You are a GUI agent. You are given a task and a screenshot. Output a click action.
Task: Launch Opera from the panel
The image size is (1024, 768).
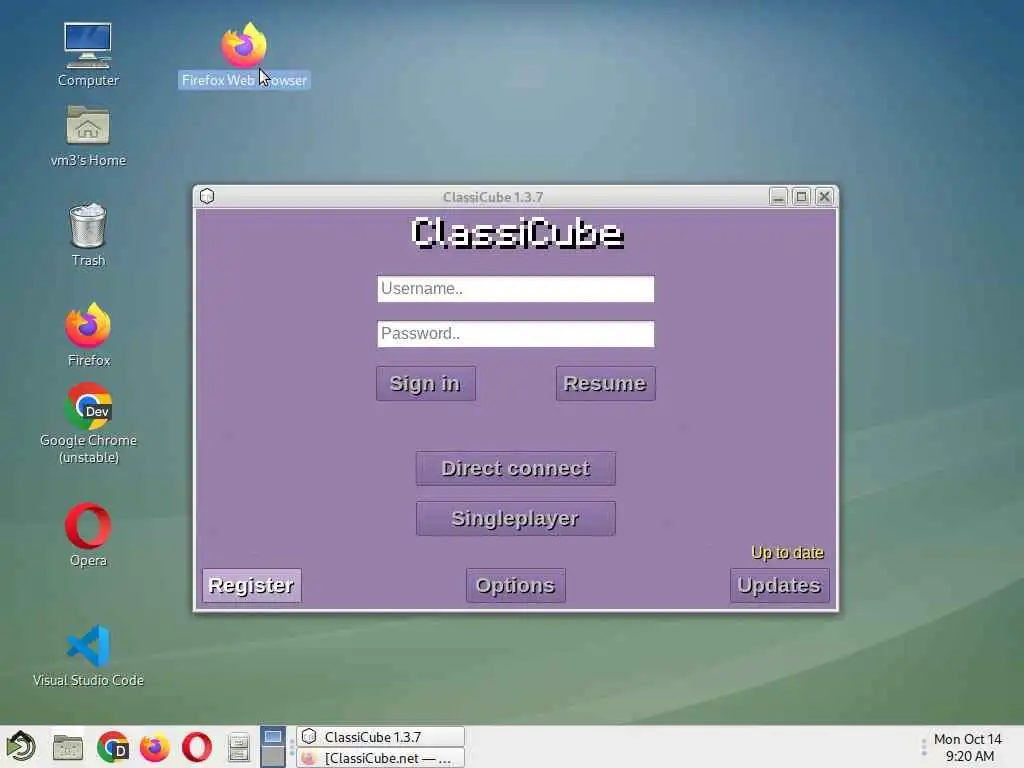point(197,747)
